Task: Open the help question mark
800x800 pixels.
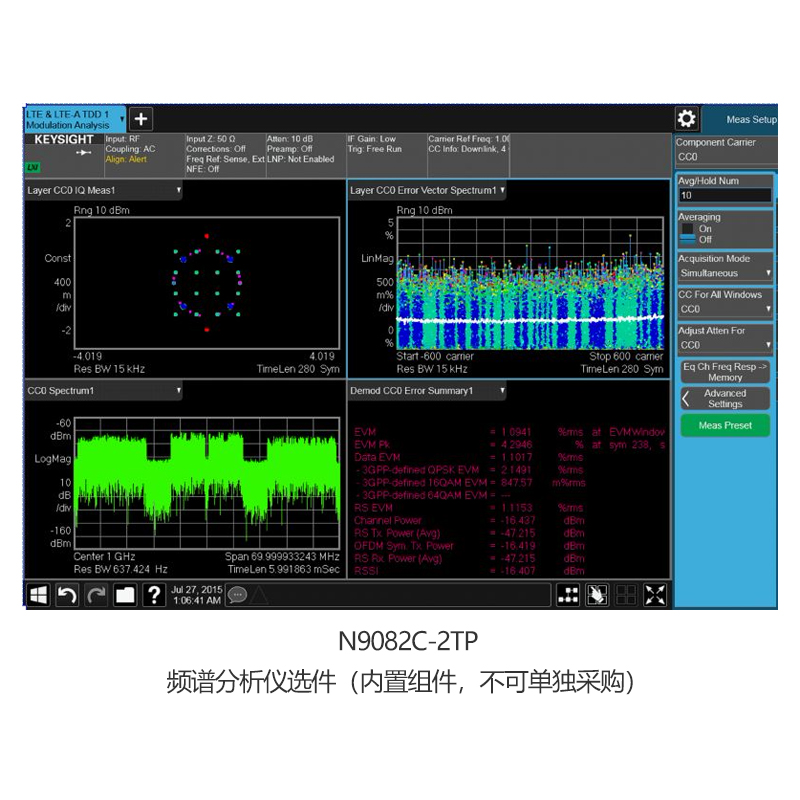Action: click(154, 594)
